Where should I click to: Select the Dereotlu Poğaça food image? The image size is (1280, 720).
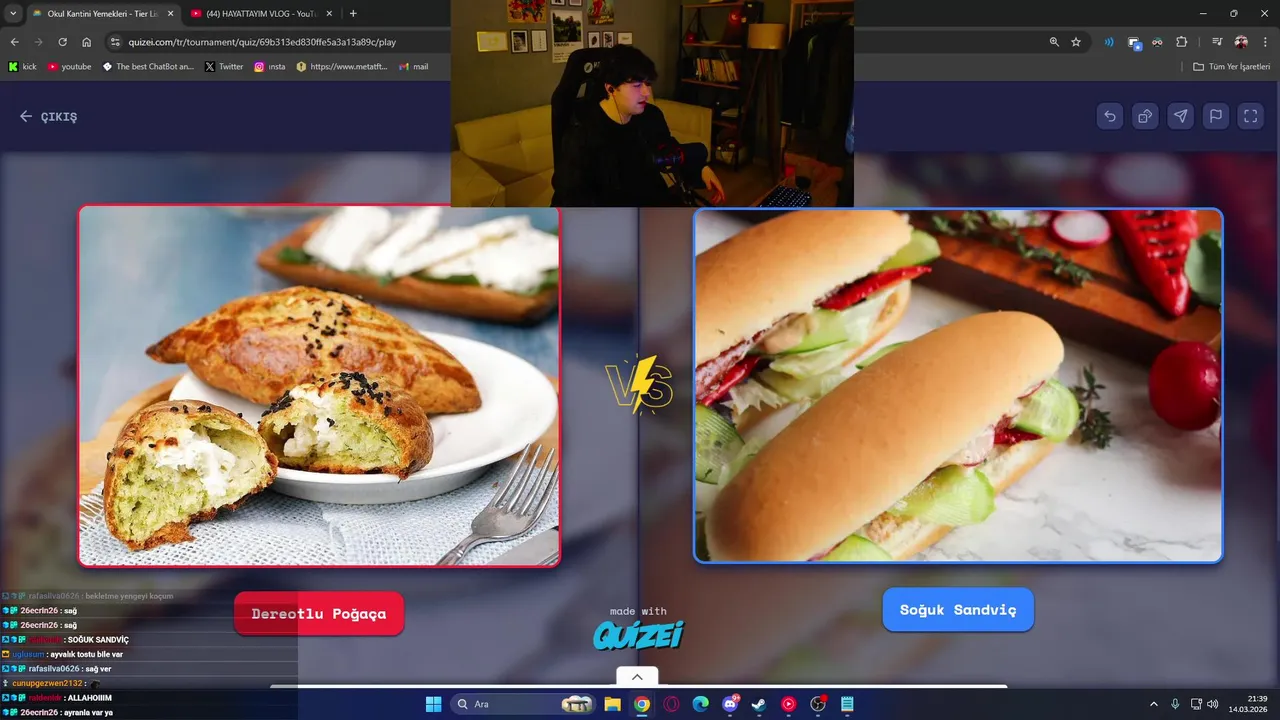click(x=319, y=386)
